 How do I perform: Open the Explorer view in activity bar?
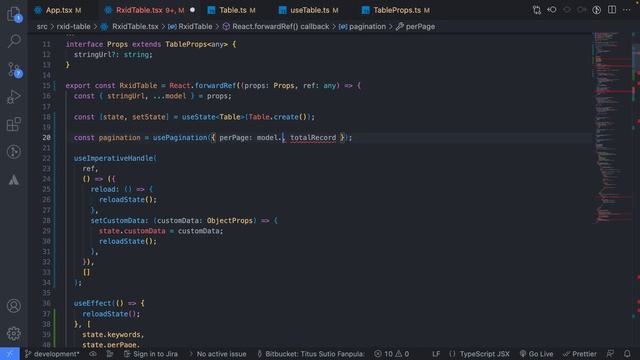pyautogui.click(x=14, y=14)
